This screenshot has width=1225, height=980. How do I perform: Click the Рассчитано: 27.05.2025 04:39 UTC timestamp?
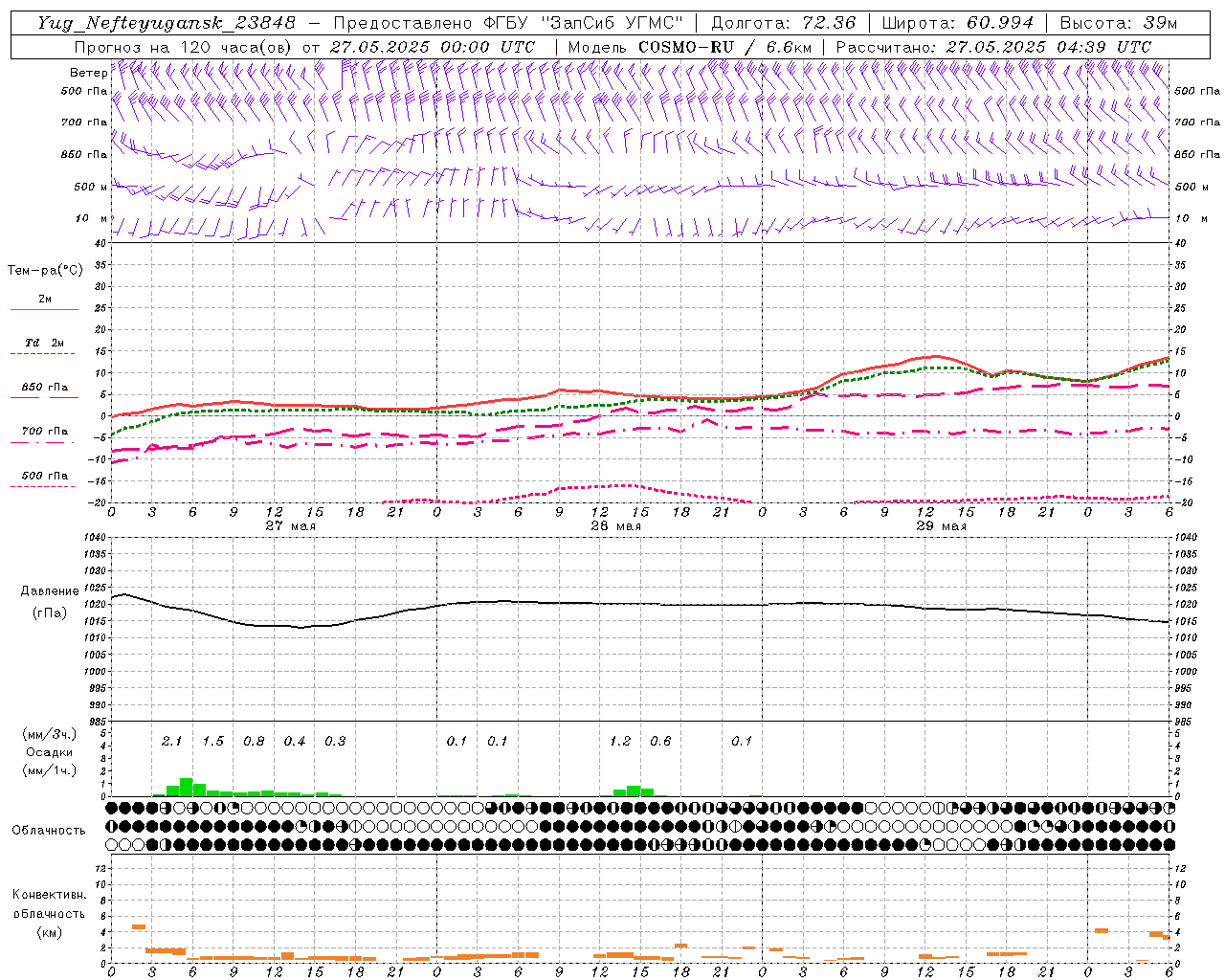[x=993, y=47]
